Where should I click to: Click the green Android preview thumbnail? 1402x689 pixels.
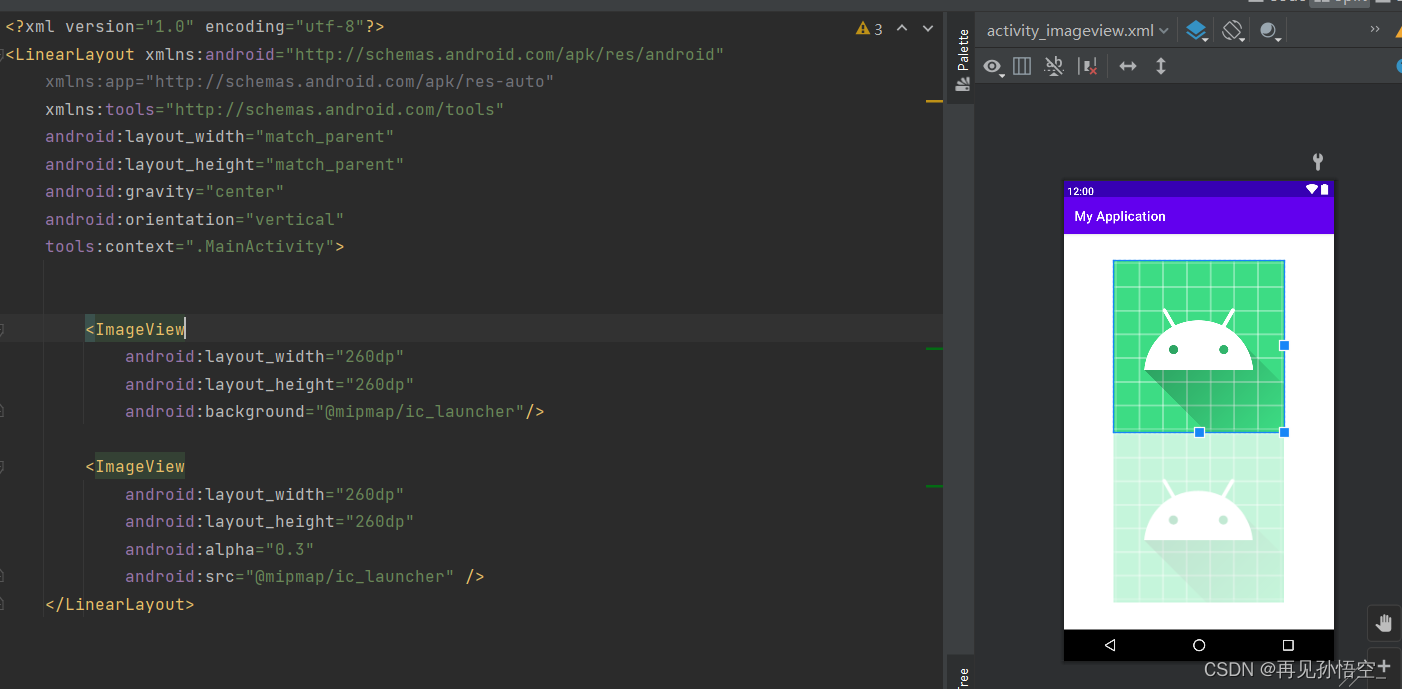(1197, 345)
